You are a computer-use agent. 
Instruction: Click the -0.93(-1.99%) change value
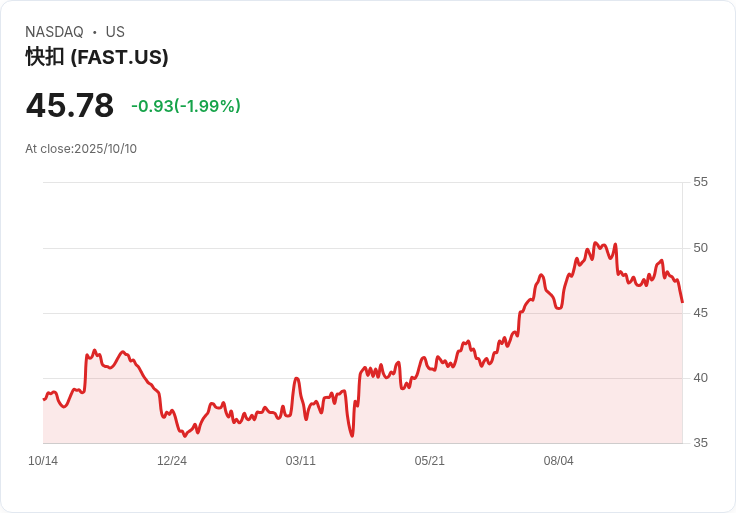tap(186, 106)
